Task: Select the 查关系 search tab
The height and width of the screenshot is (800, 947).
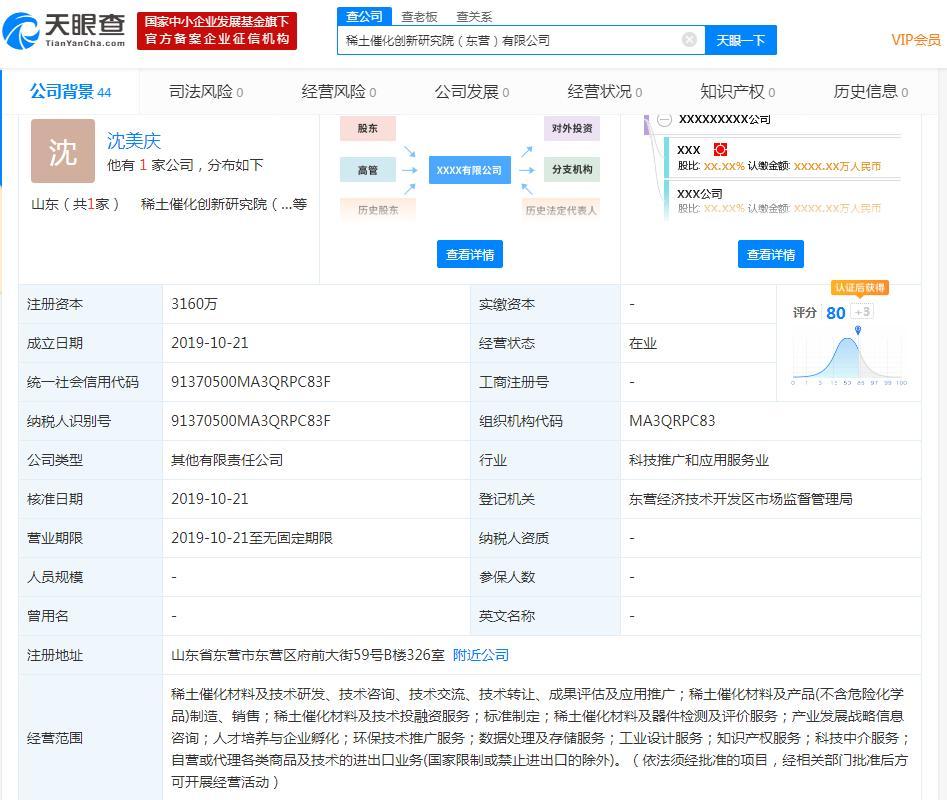Action: (x=474, y=17)
